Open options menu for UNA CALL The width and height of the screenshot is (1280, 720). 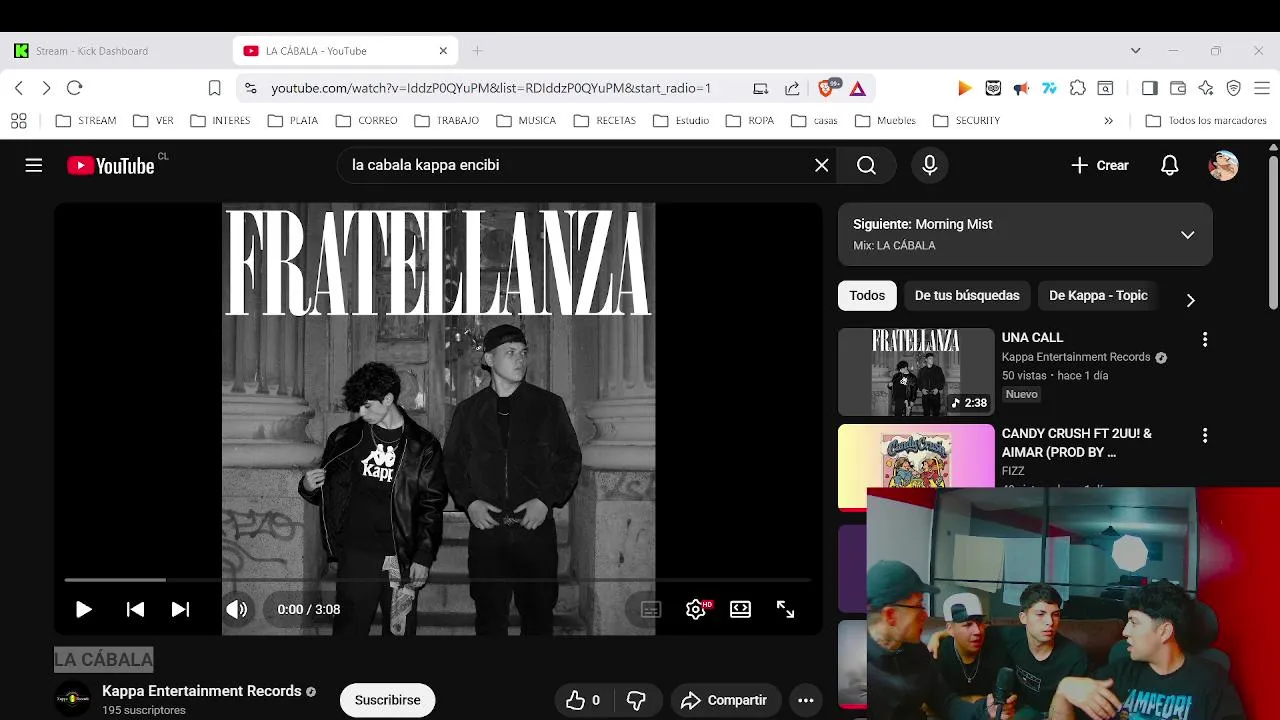click(1204, 340)
